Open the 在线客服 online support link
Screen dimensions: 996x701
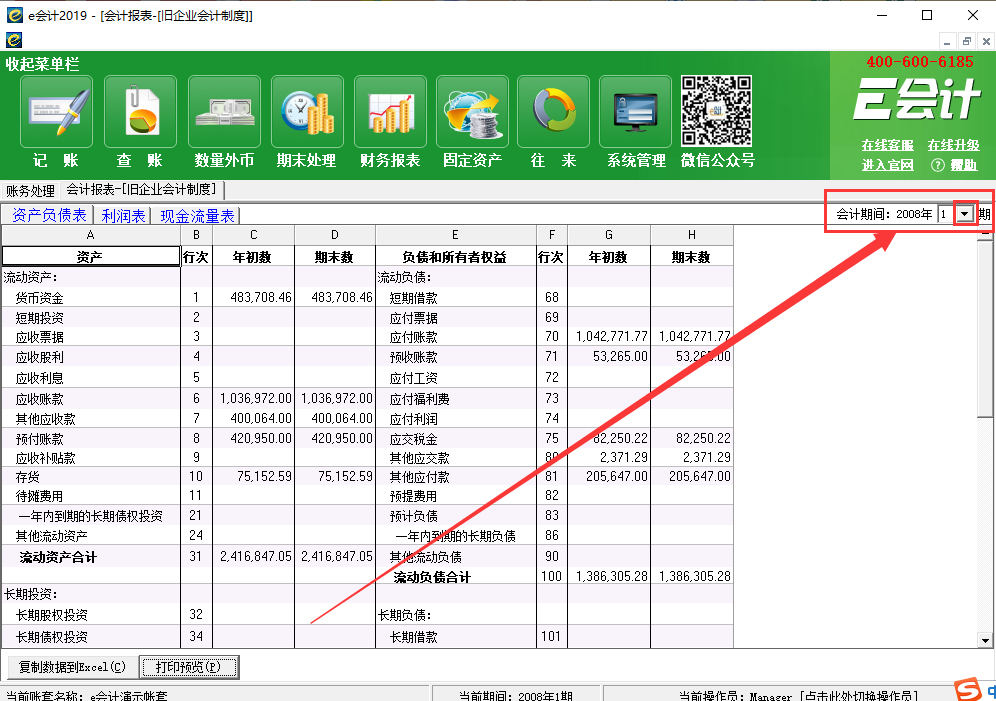[887, 145]
